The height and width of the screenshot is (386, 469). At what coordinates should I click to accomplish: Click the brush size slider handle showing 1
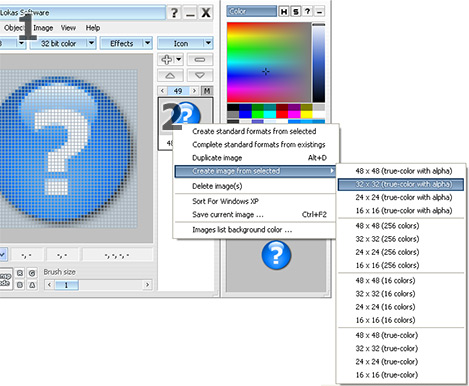66,285
